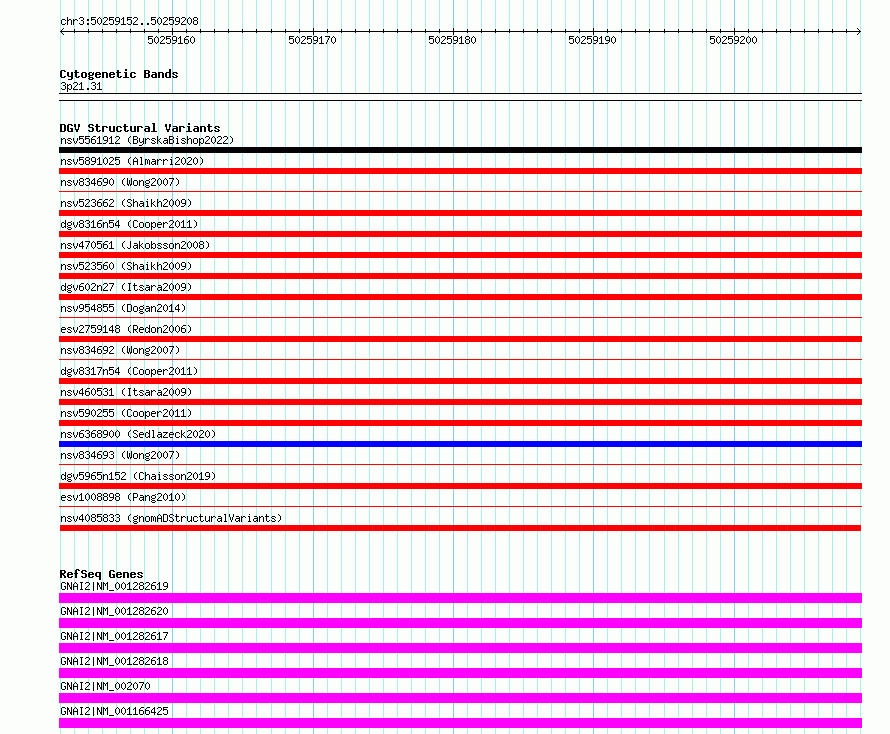Open variant nsv590255 (Cooper2011) label
890x734 pixels.
[126, 413]
